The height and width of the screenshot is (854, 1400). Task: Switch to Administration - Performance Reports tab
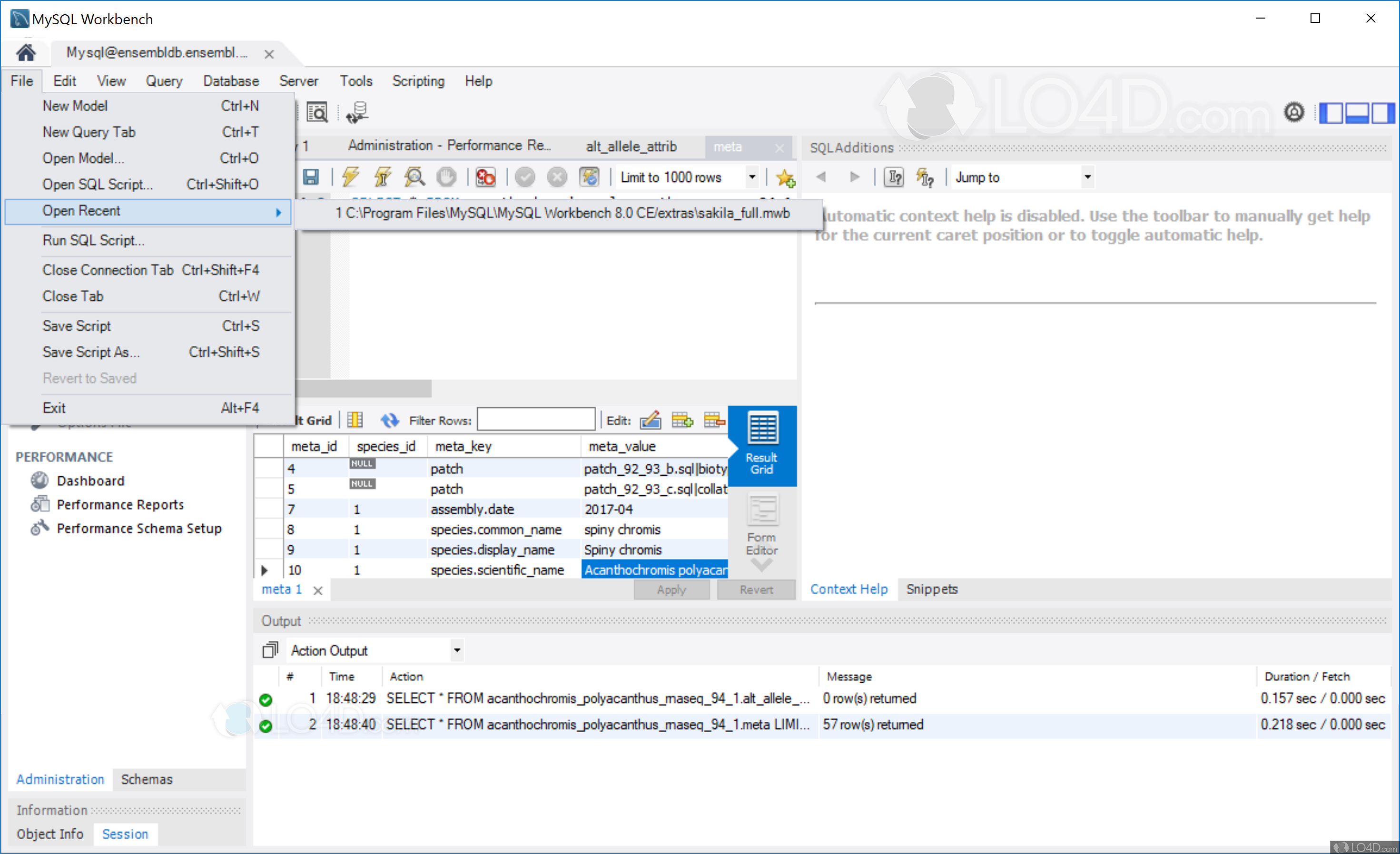449,146
